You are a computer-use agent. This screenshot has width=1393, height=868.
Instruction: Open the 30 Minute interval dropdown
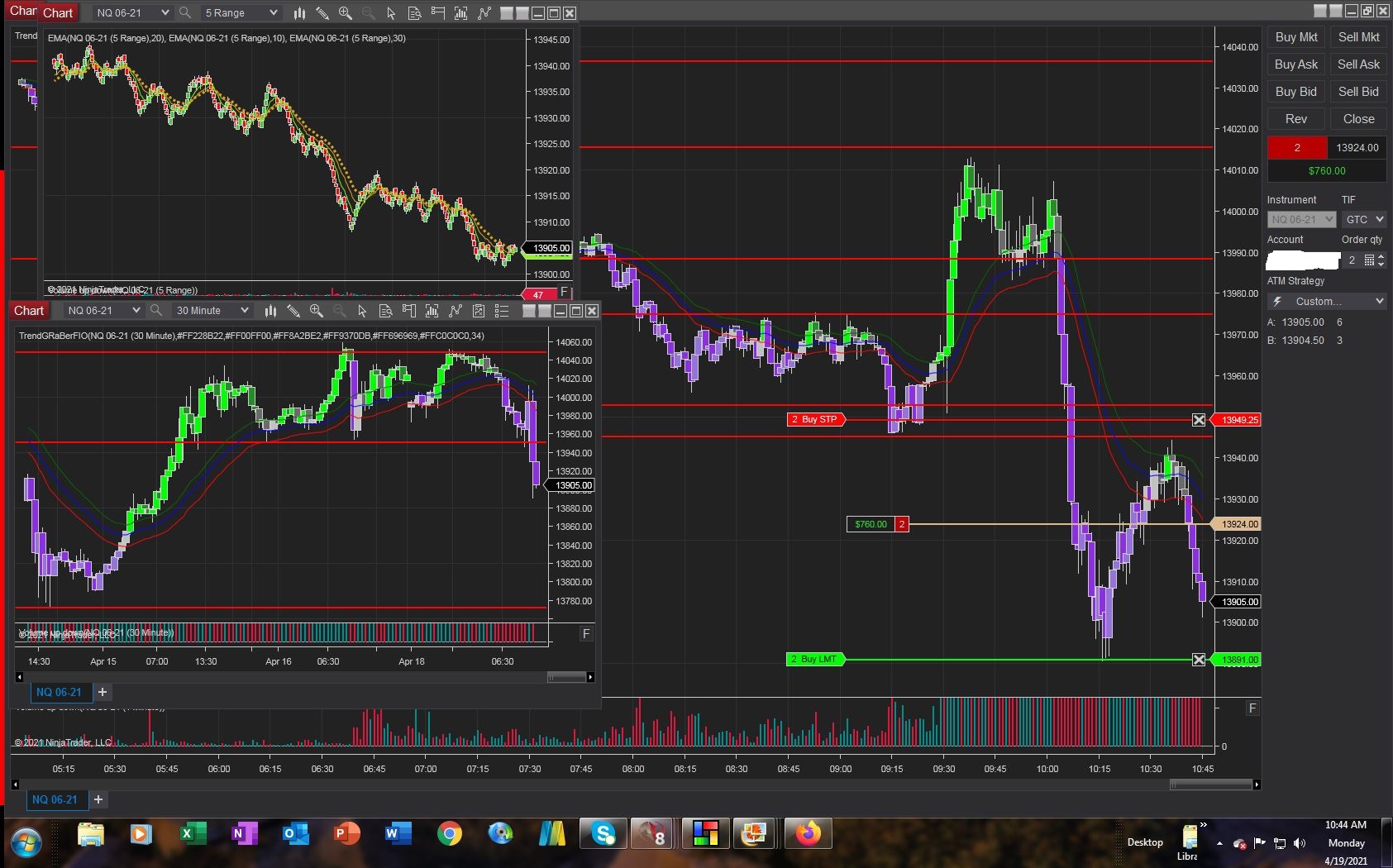click(212, 311)
